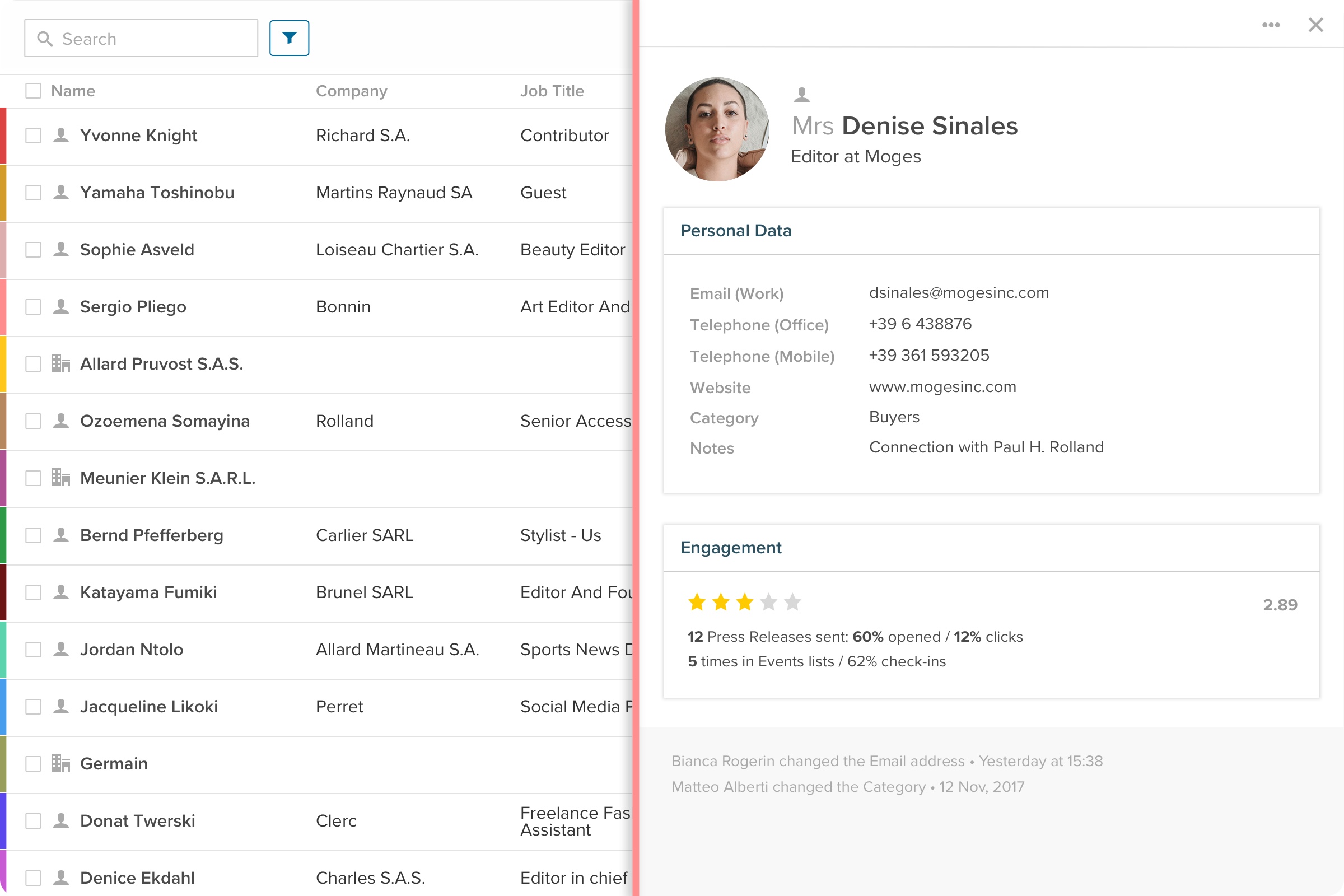This screenshot has width=1344, height=896.
Task: Click Bianca Rogerin email change log entry
Action: coord(887,761)
